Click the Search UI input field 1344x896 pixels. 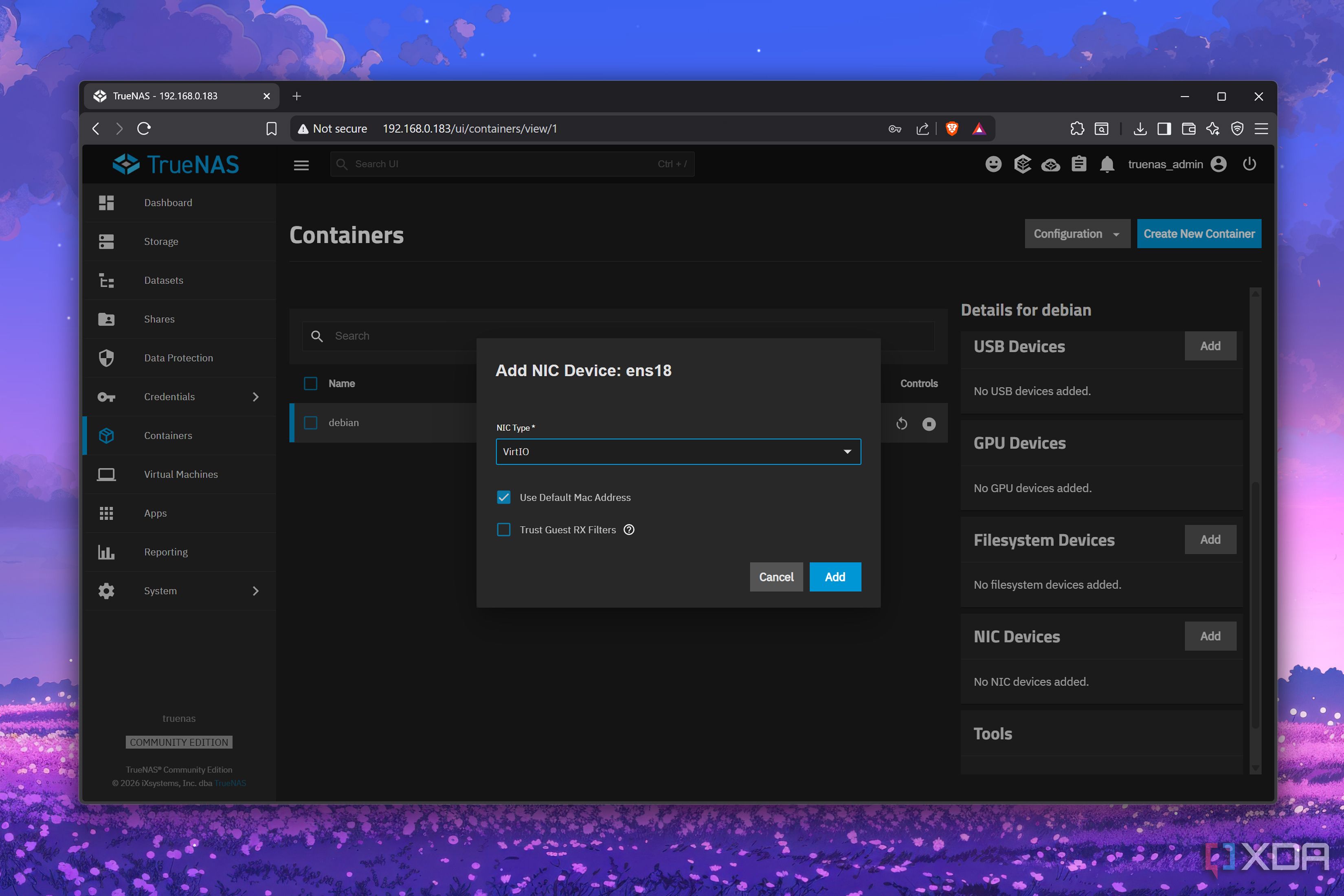click(512, 164)
